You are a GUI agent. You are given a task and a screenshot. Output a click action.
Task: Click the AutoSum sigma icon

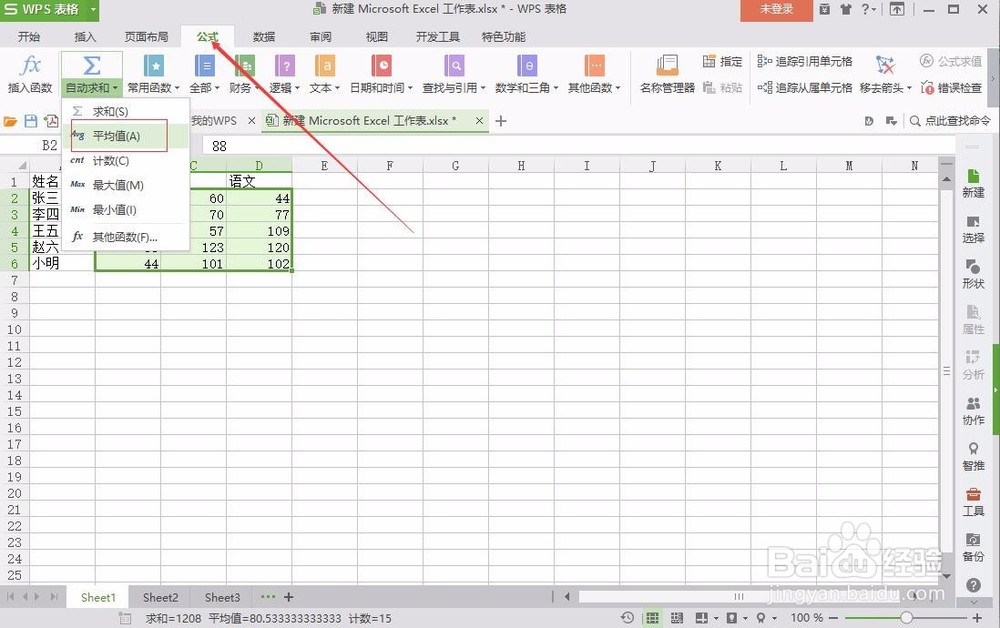[x=91, y=66]
